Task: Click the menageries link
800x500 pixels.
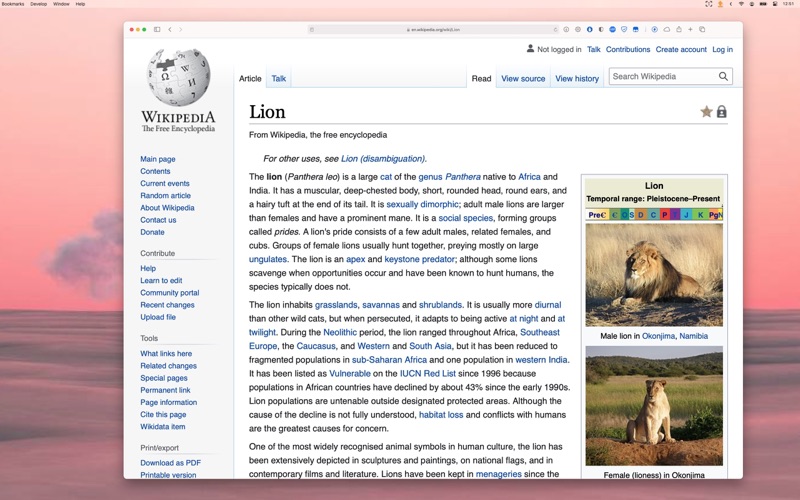Action: coord(498,474)
